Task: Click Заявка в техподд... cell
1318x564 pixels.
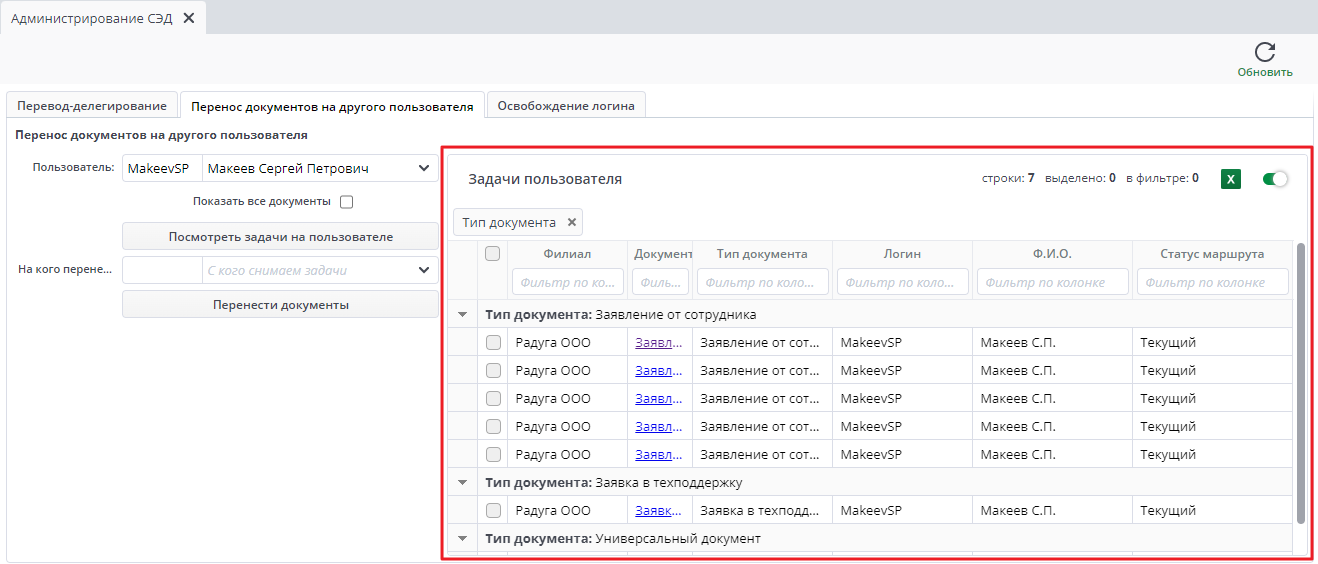Action: pos(761,510)
